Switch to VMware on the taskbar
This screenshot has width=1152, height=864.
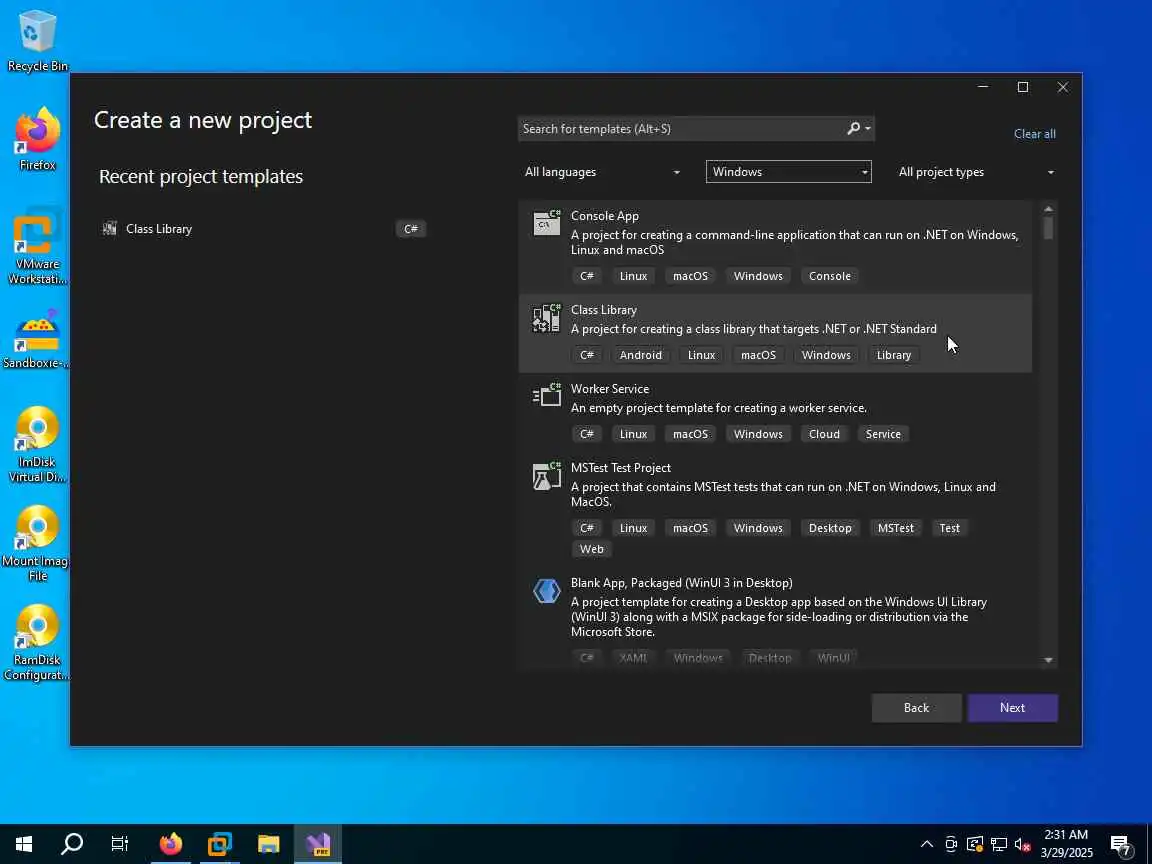tap(220, 844)
